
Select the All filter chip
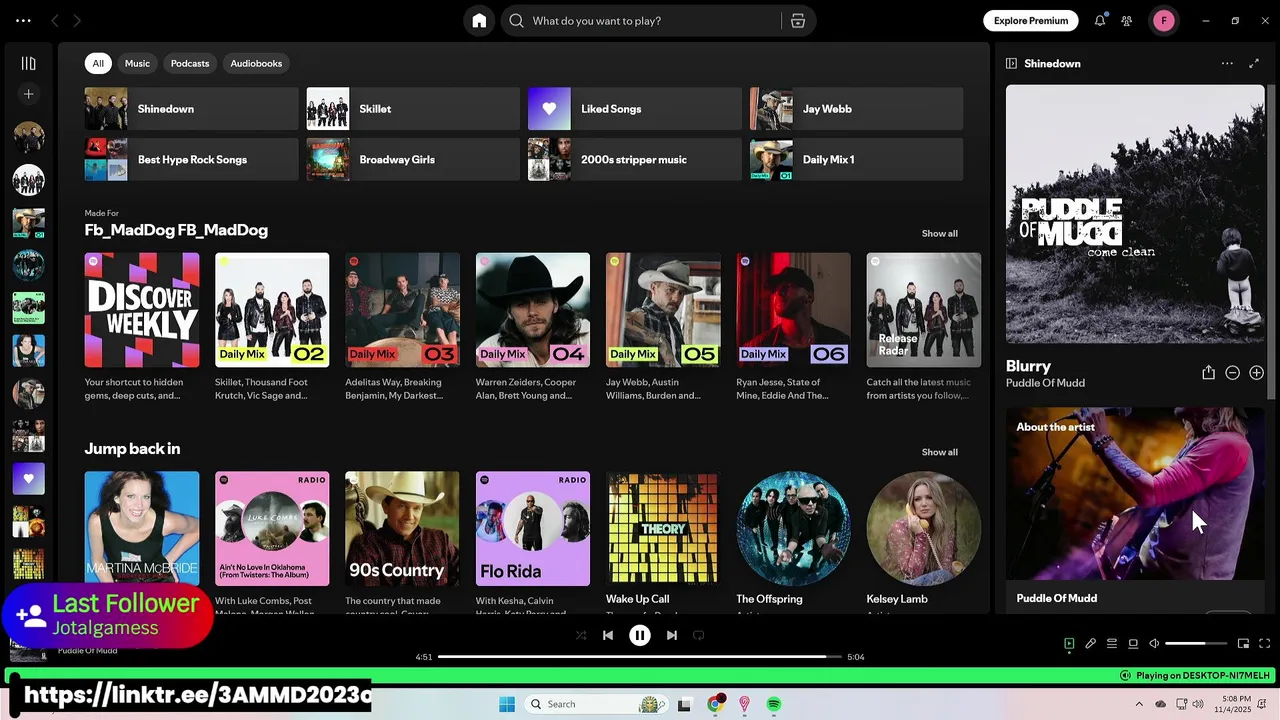point(98,63)
